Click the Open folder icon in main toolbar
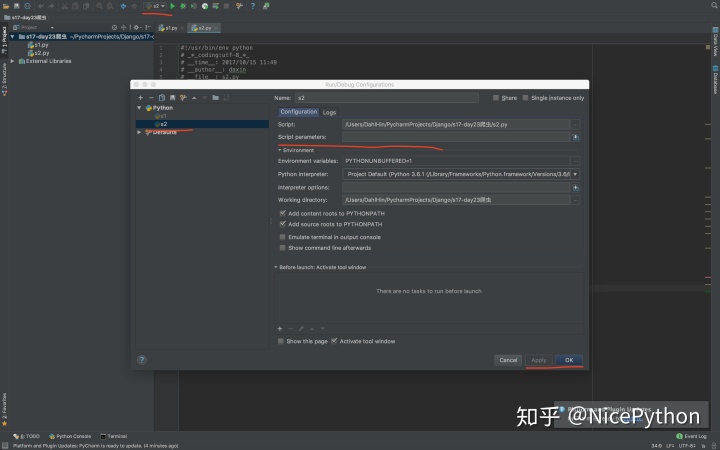The image size is (720, 450). tap(6, 6)
